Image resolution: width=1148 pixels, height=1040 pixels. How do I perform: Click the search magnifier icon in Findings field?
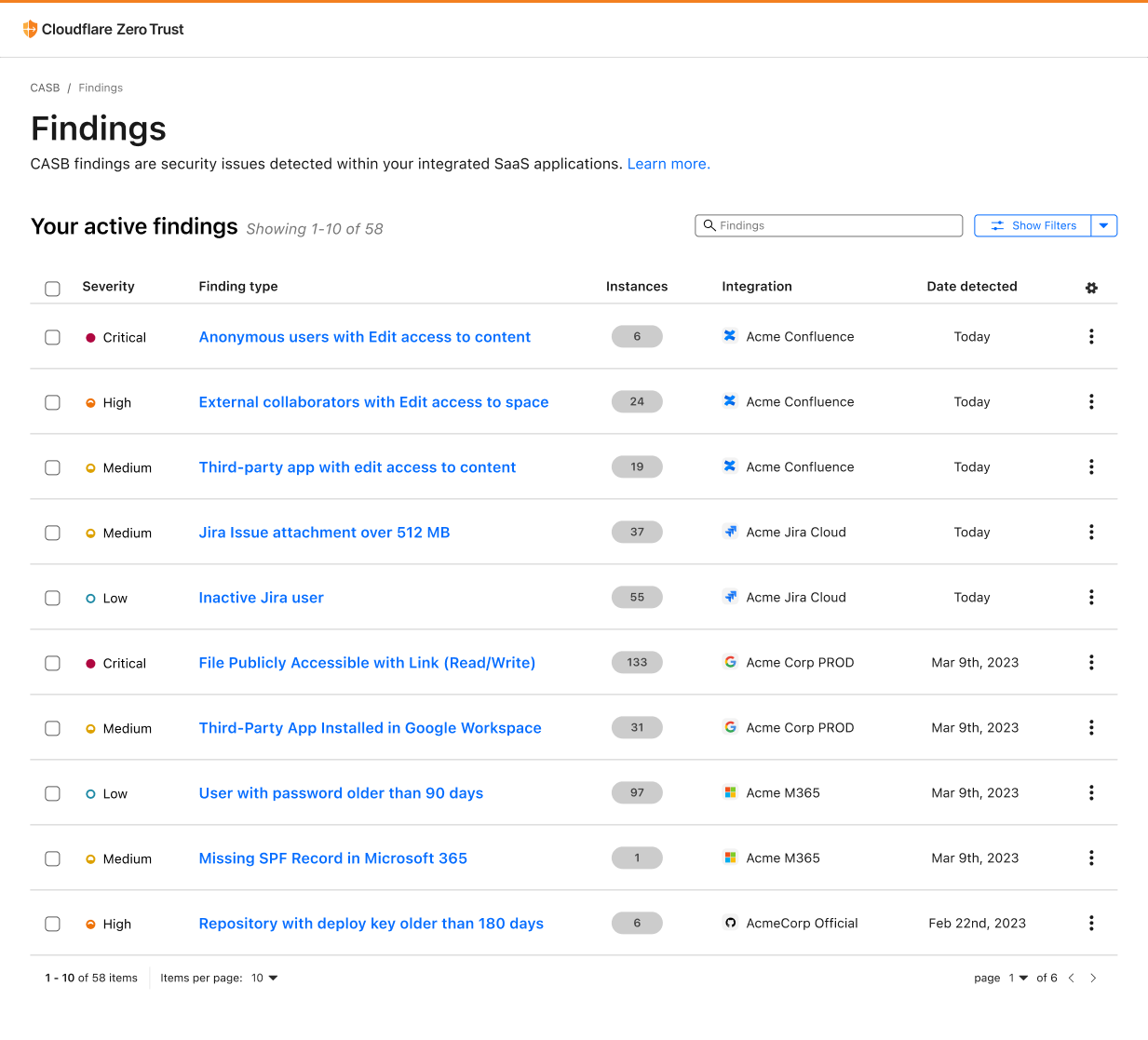[x=709, y=225]
